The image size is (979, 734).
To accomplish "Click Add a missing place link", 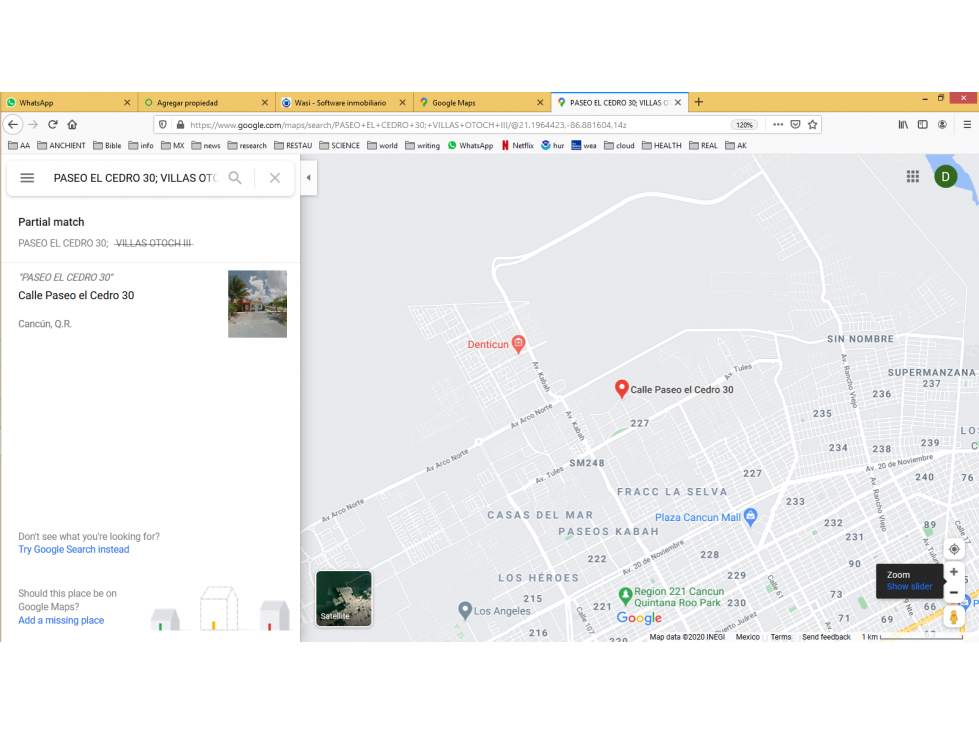I will 61,620.
